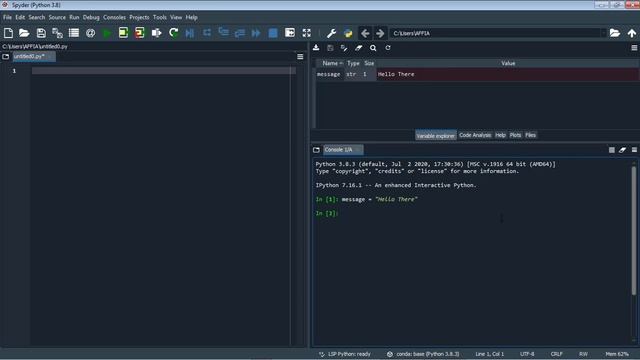Clear console eraser icon
640x360 pixels.
point(622,150)
